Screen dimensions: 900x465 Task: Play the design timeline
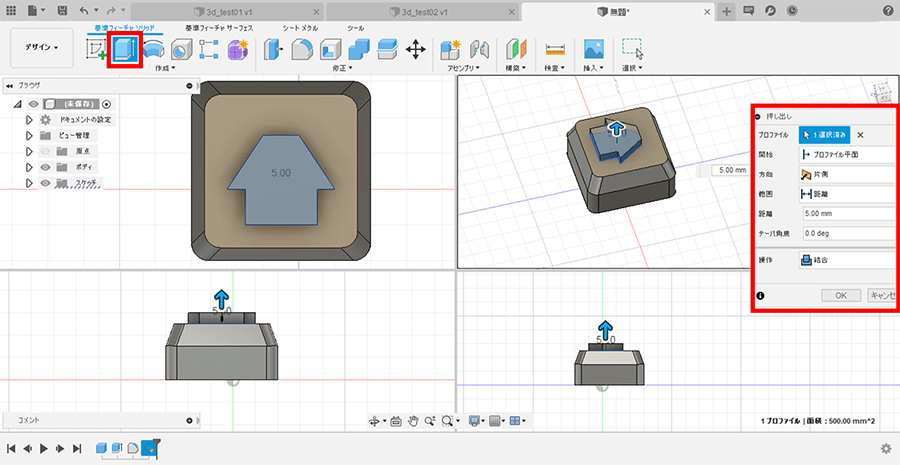click(44, 448)
